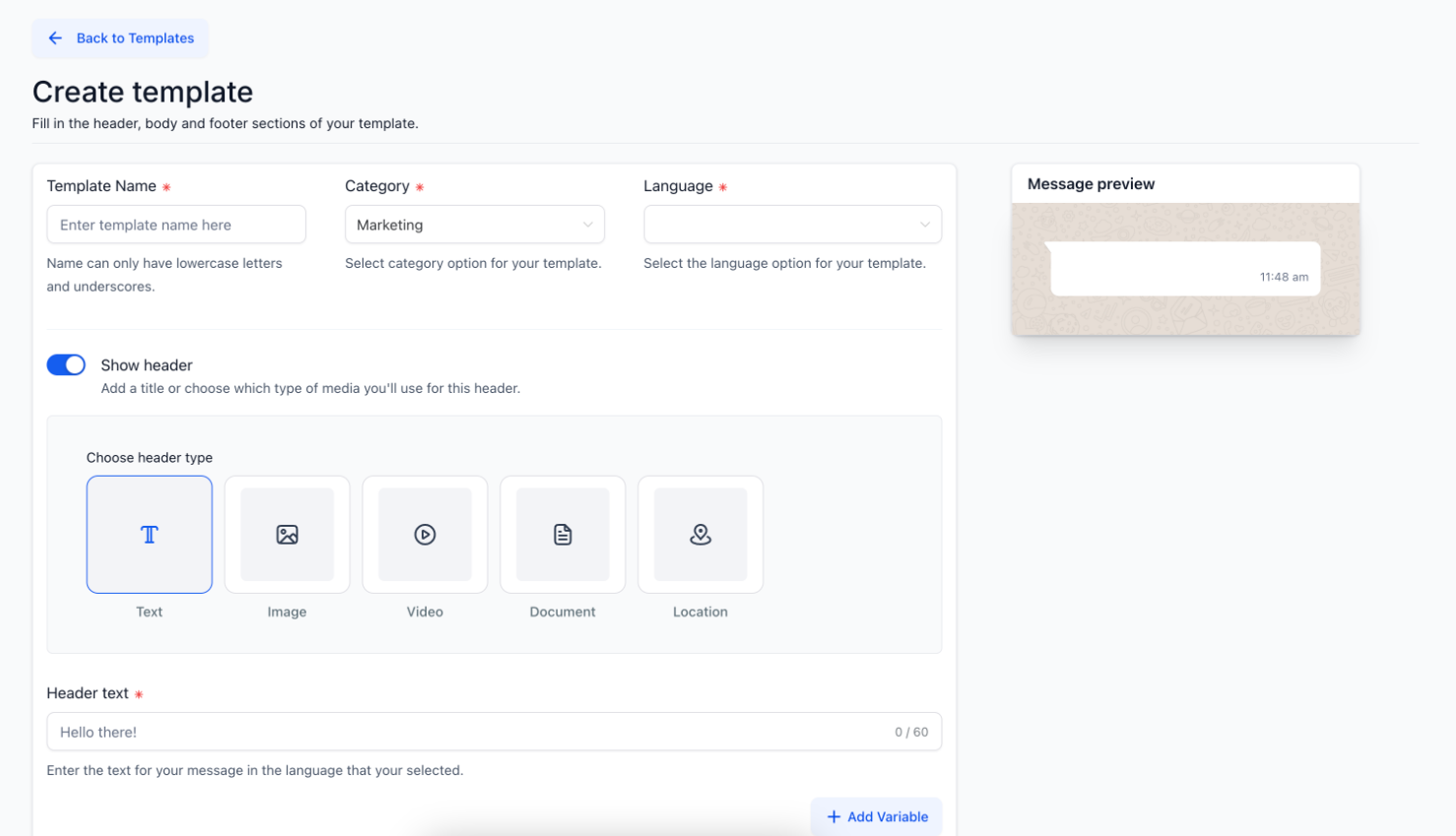Click the Add Variable button
Viewport: 1456px width, 836px height.
coord(876,817)
